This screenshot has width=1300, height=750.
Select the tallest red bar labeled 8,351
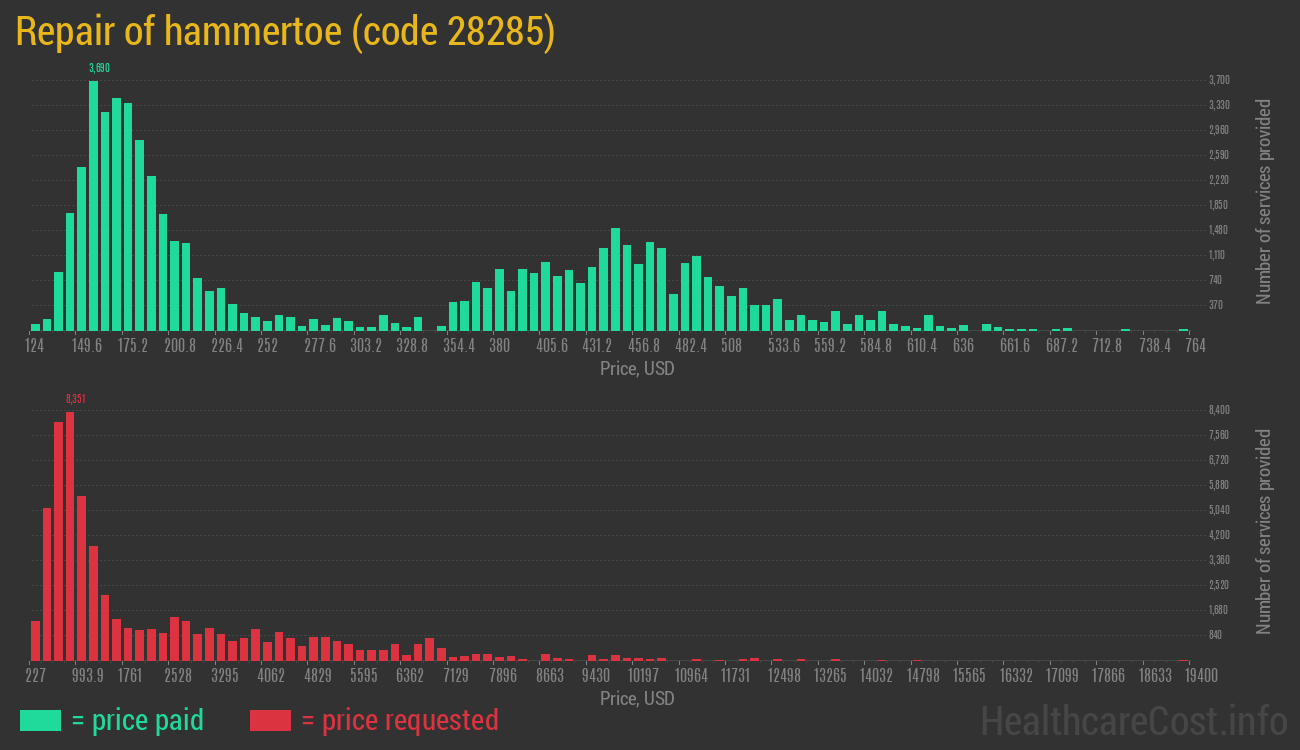tap(70, 535)
